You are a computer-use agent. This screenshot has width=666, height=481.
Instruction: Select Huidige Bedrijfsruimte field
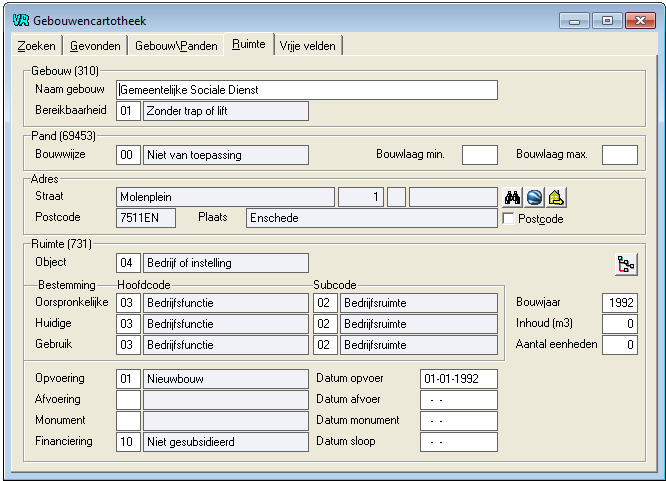[419, 324]
